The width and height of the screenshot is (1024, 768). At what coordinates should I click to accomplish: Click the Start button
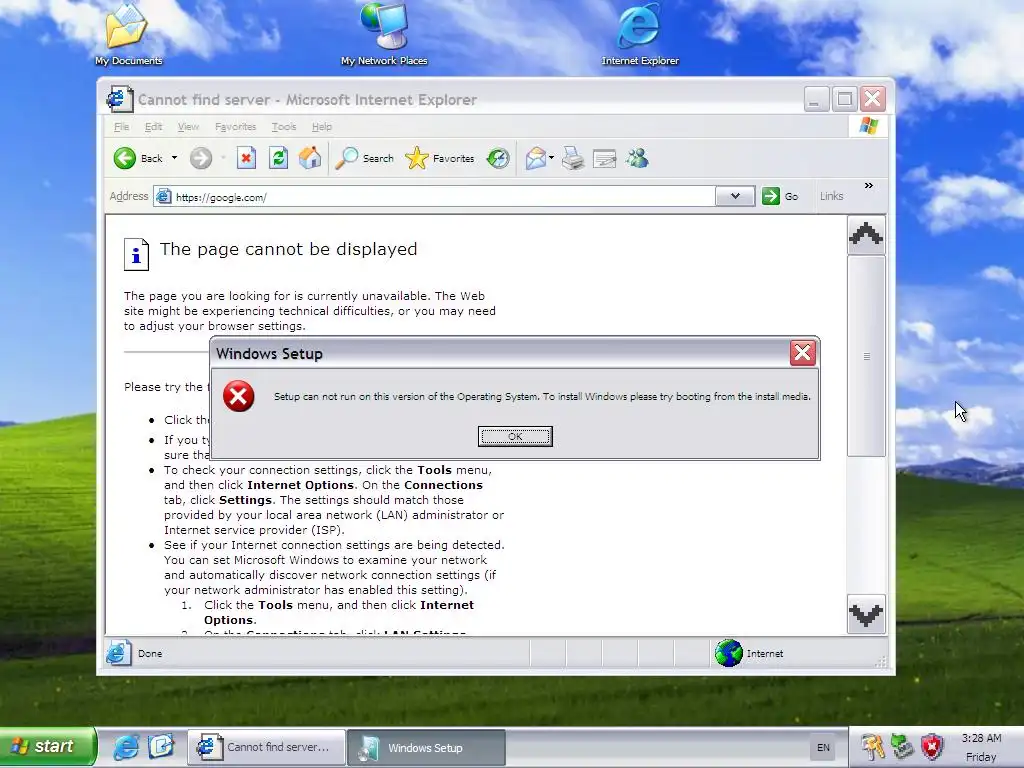coord(47,746)
